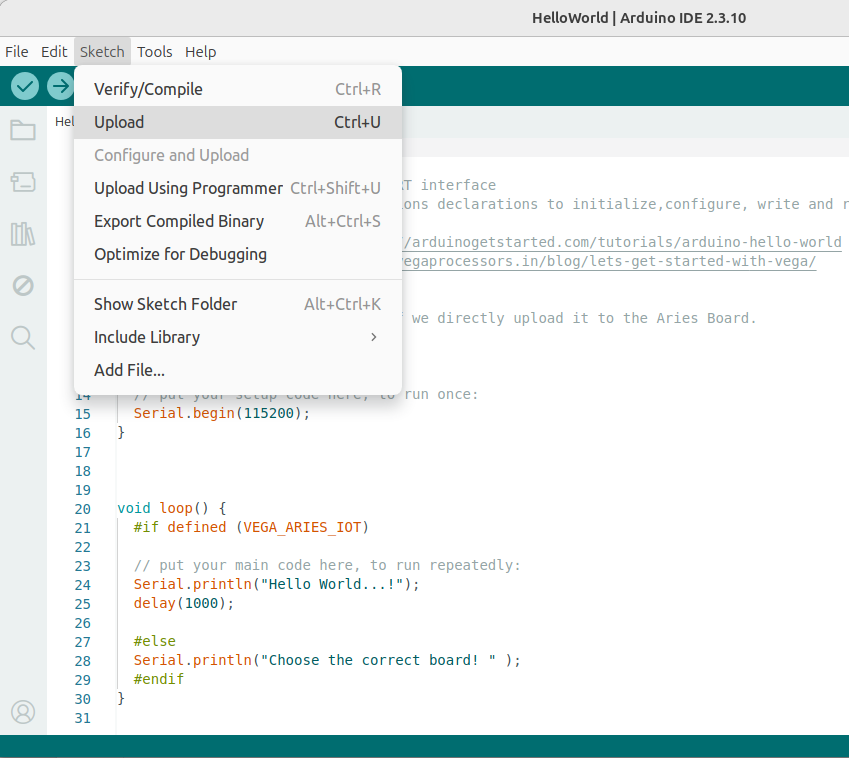Select Verify/Compile from the Sketch menu
The width and height of the screenshot is (849, 758).
238,89
